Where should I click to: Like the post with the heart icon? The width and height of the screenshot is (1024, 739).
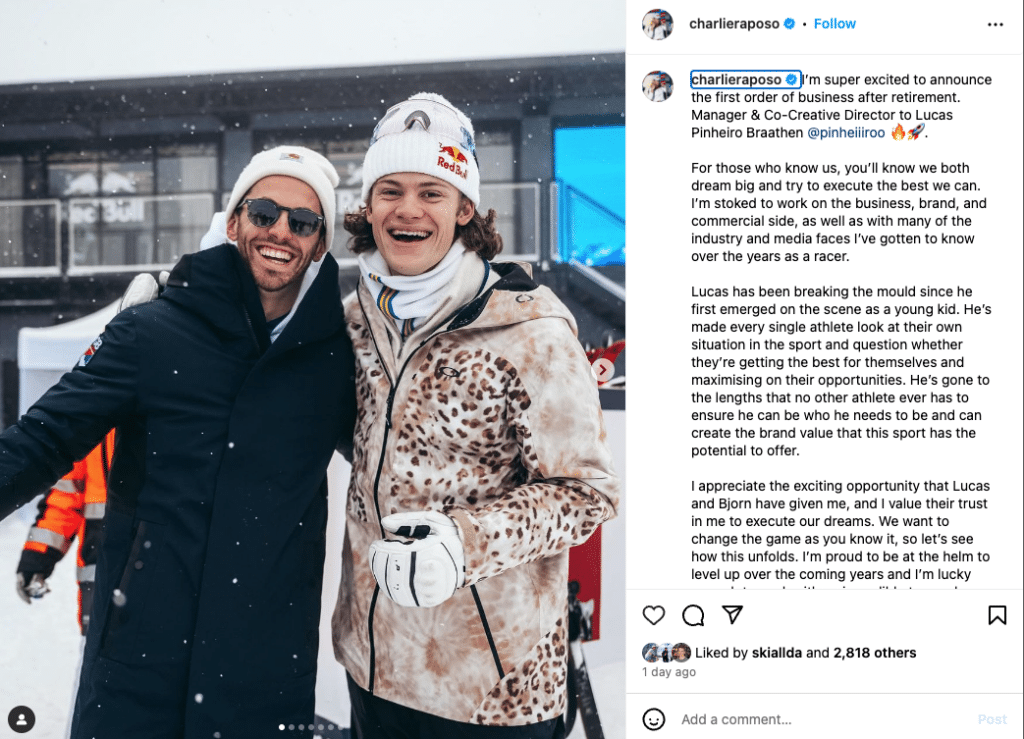tap(653, 615)
